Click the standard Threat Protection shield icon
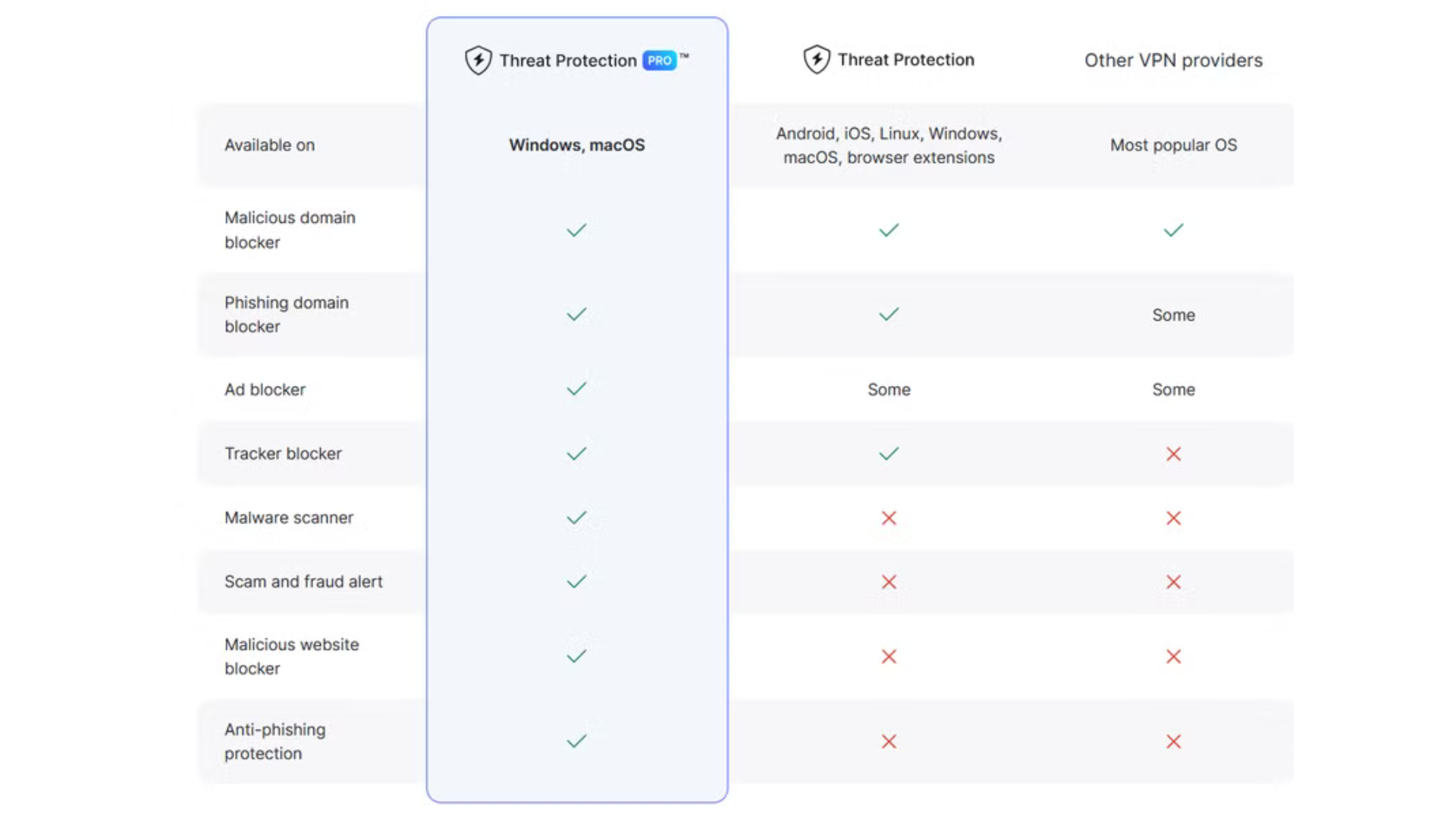Viewport: 1456px width, 819px height. pos(816,59)
